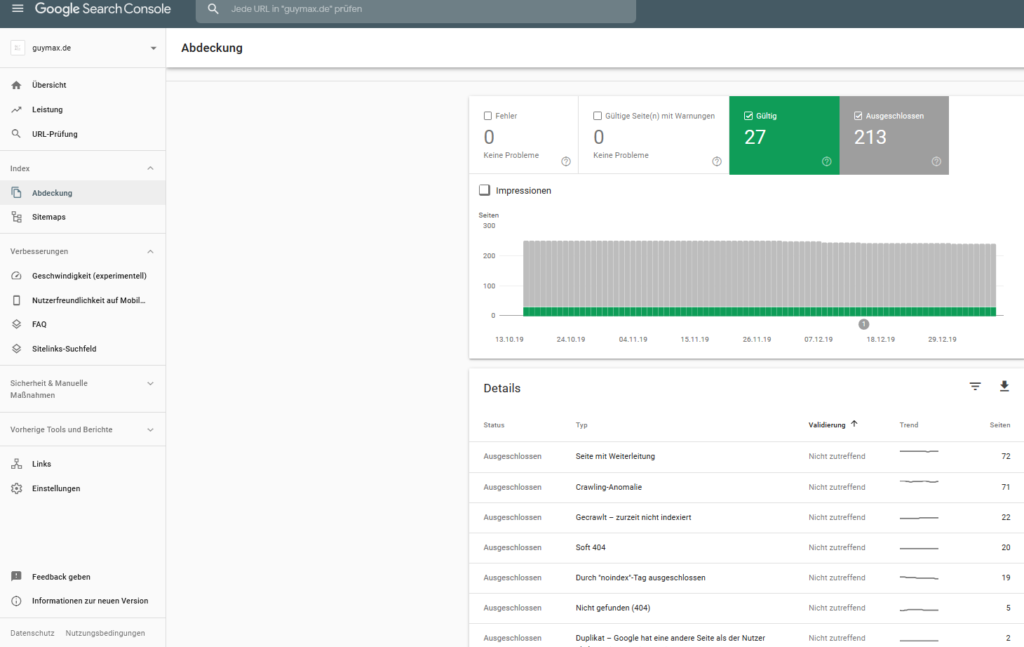The image size is (1024, 647).
Task: Expand Sicherheit & Manuelle Maßnahmen section
Action: click(150, 383)
